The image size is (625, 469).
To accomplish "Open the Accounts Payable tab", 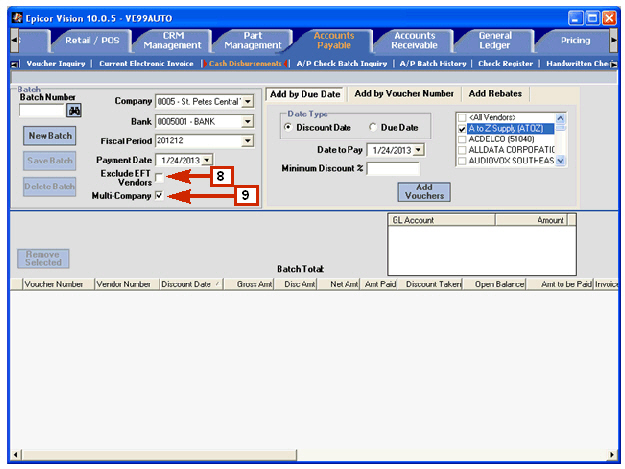I will (x=334, y=40).
